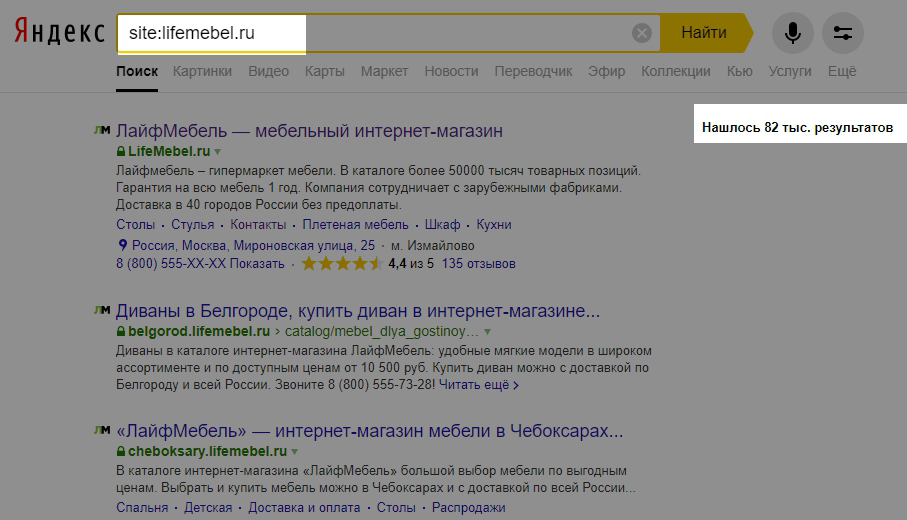
Task: Click the belgorod.lifemebel.ru URL
Action: pyautogui.click(x=199, y=331)
